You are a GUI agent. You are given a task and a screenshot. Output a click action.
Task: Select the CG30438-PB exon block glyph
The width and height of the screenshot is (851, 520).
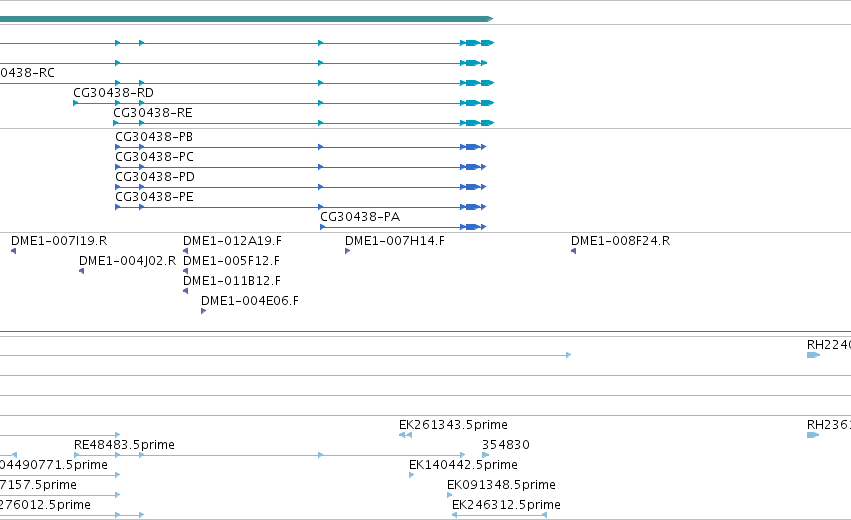tap(472, 147)
